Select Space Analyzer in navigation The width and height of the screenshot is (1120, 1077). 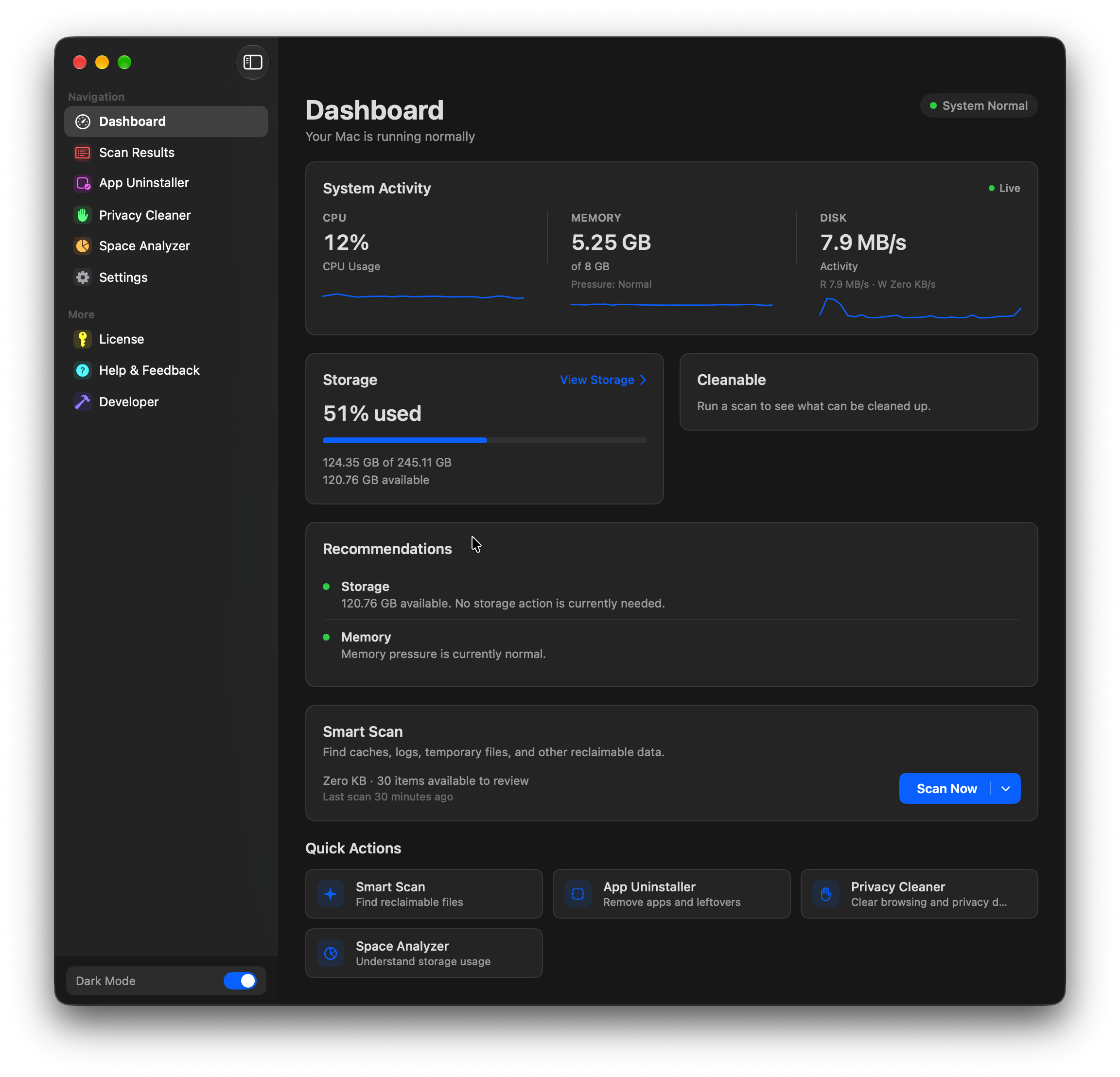point(166,246)
